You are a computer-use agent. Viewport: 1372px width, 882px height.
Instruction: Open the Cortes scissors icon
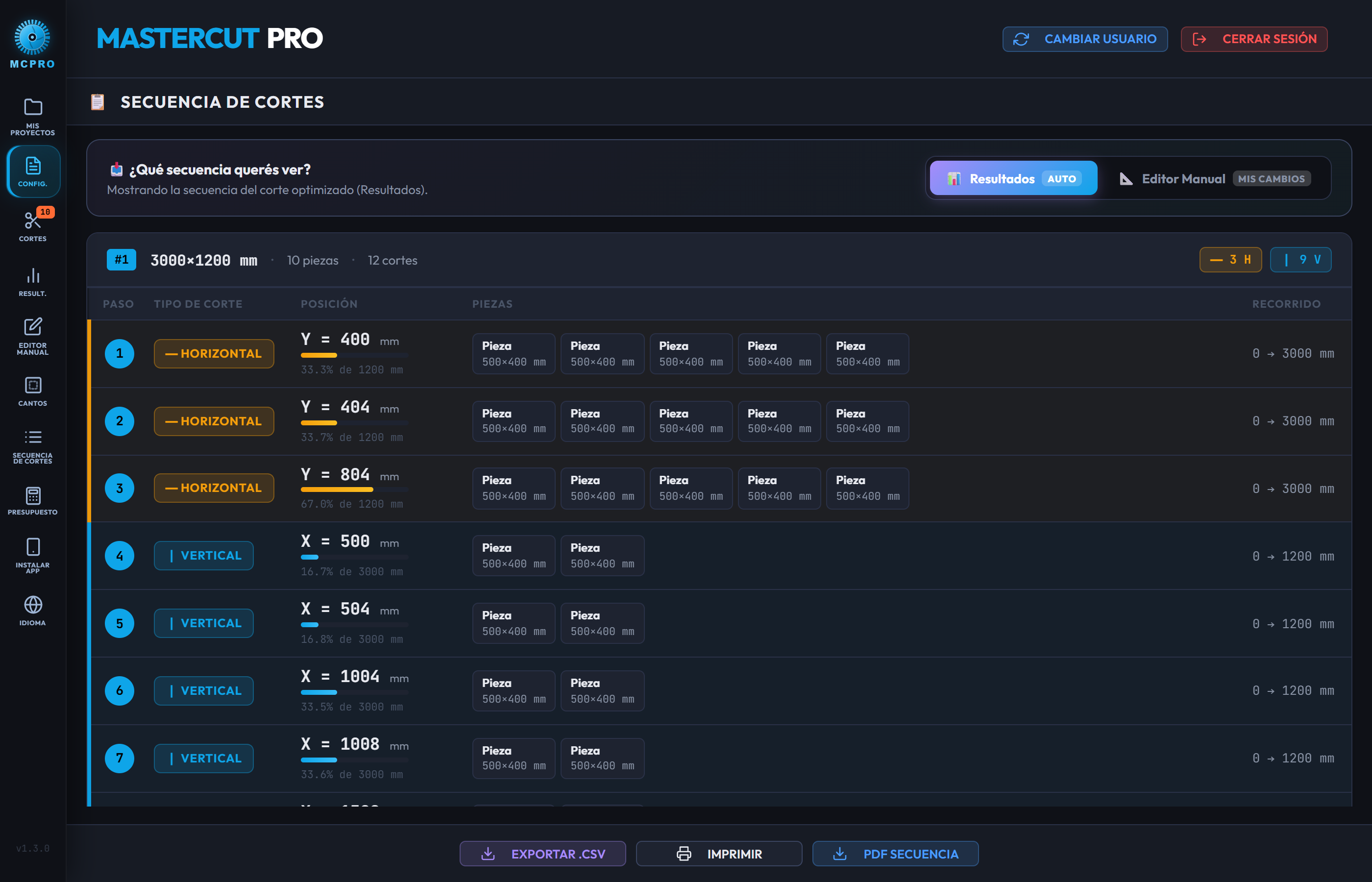[32, 220]
